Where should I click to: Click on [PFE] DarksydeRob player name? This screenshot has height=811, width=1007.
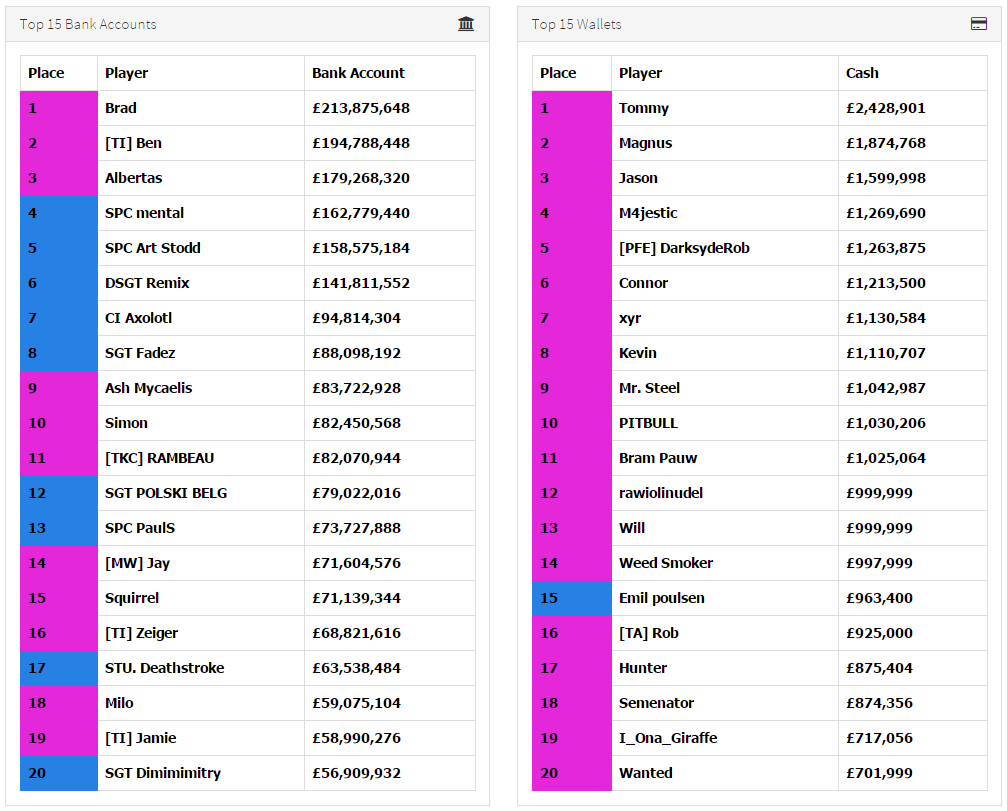(x=684, y=248)
